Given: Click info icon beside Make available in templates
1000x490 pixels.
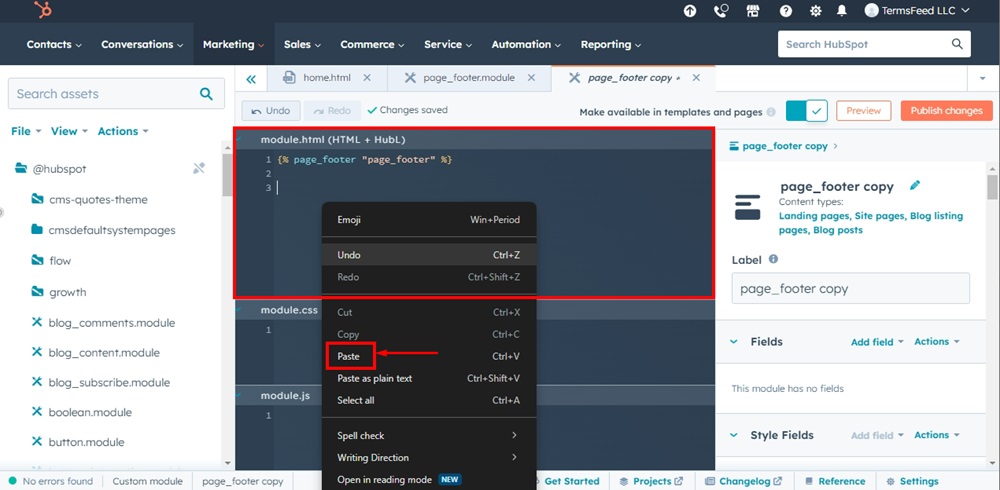Looking at the screenshot, I should coord(771,112).
